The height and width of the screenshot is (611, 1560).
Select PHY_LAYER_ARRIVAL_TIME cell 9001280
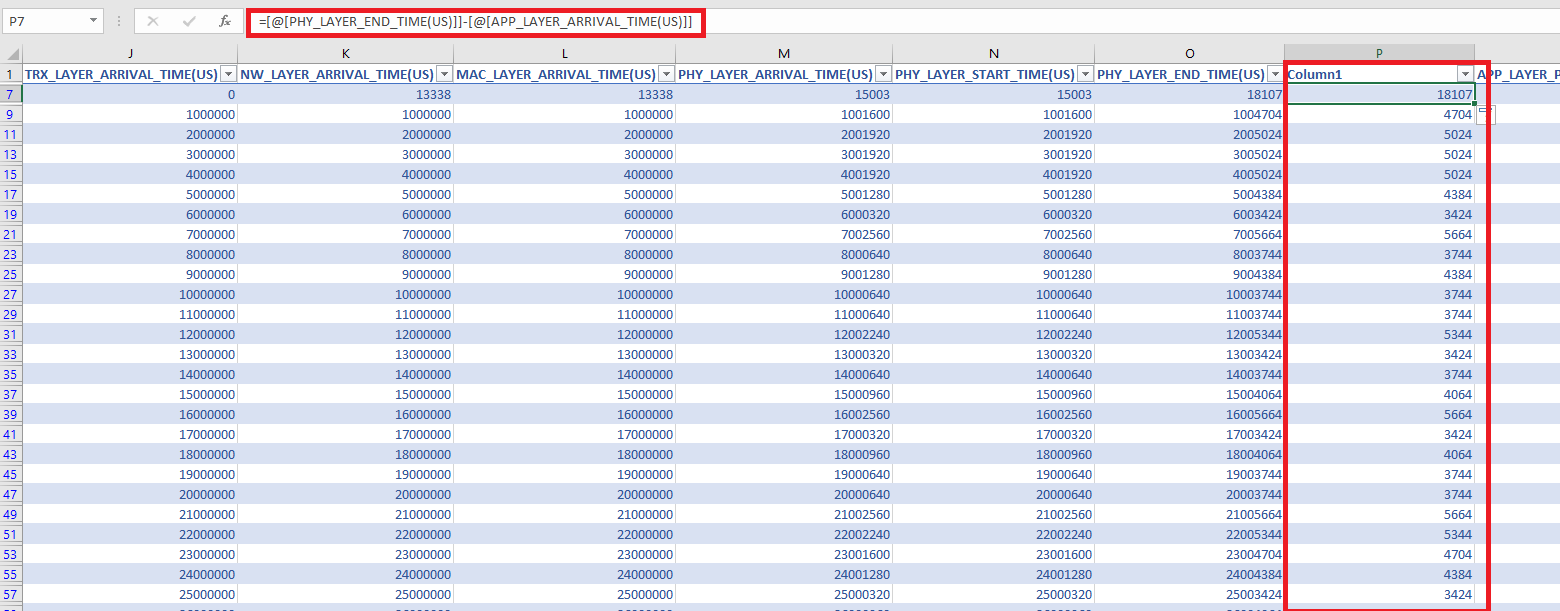(x=785, y=274)
